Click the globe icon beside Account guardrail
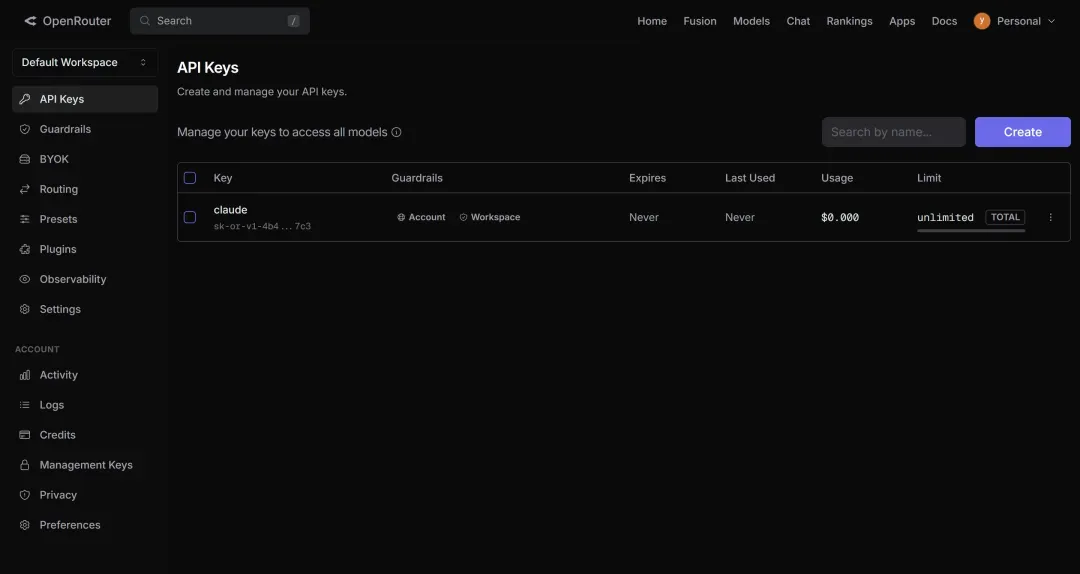 401,217
